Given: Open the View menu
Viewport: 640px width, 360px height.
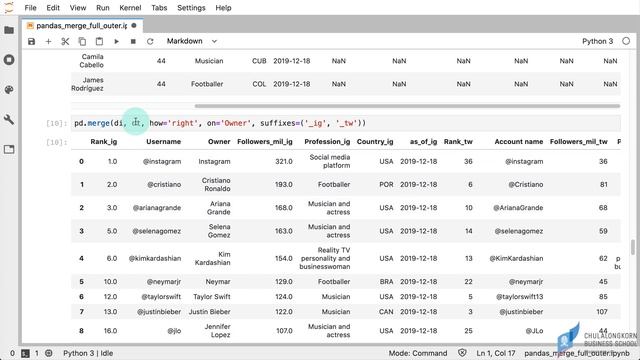Looking at the screenshot, I should pos(78,8).
